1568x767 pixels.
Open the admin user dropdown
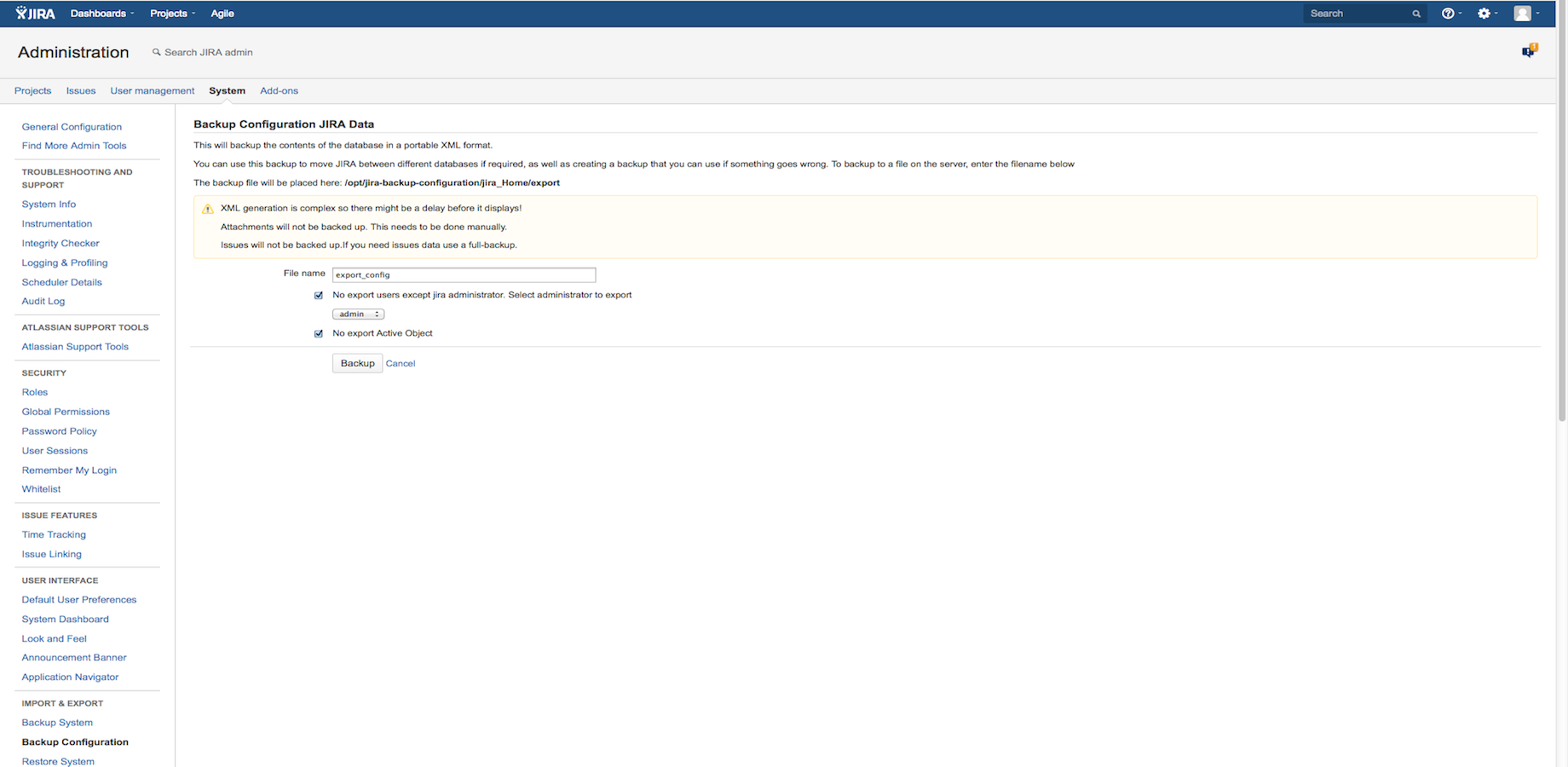pyautogui.click(x=358, y=314)
